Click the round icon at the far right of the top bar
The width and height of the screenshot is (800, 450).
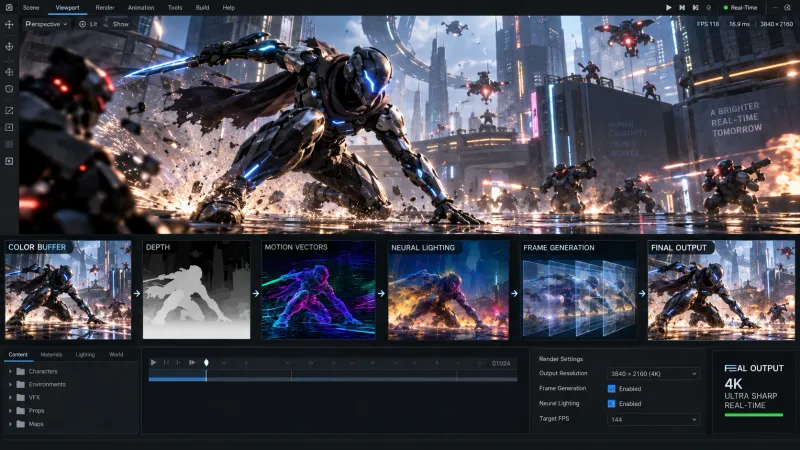pos(787,8)
